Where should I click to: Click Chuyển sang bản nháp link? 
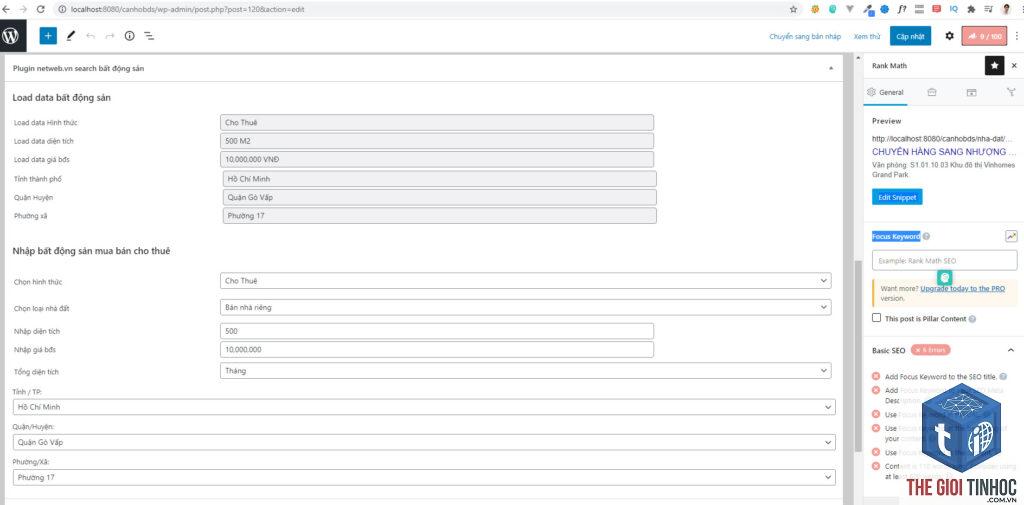[805, 37]
